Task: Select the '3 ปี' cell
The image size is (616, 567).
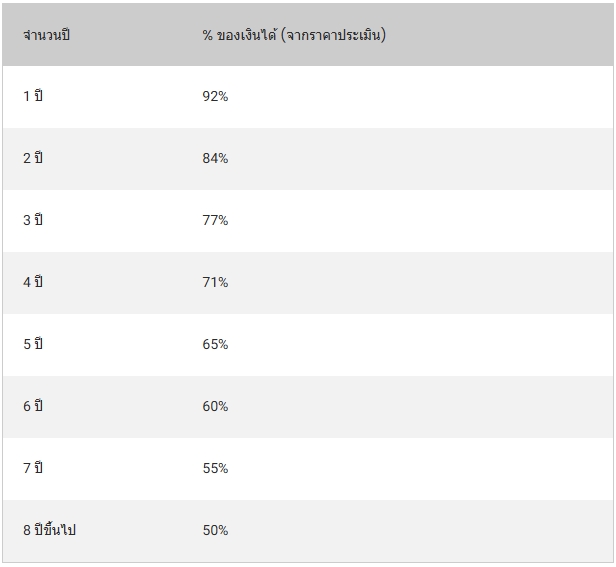Action: tap(33, 221)
